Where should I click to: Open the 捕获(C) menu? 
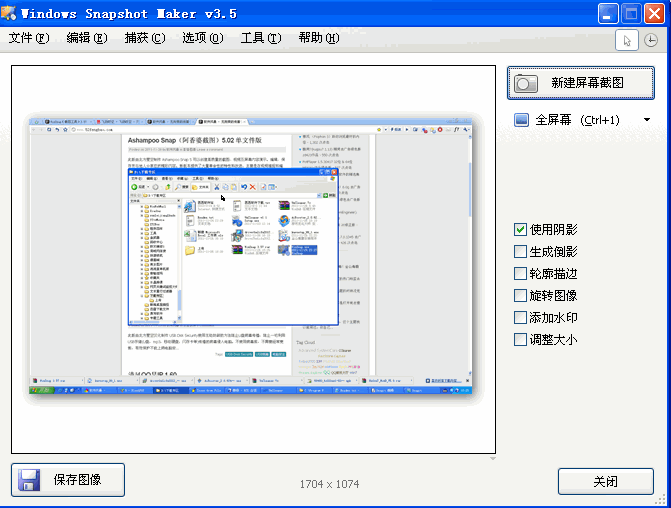pos(145,38)
